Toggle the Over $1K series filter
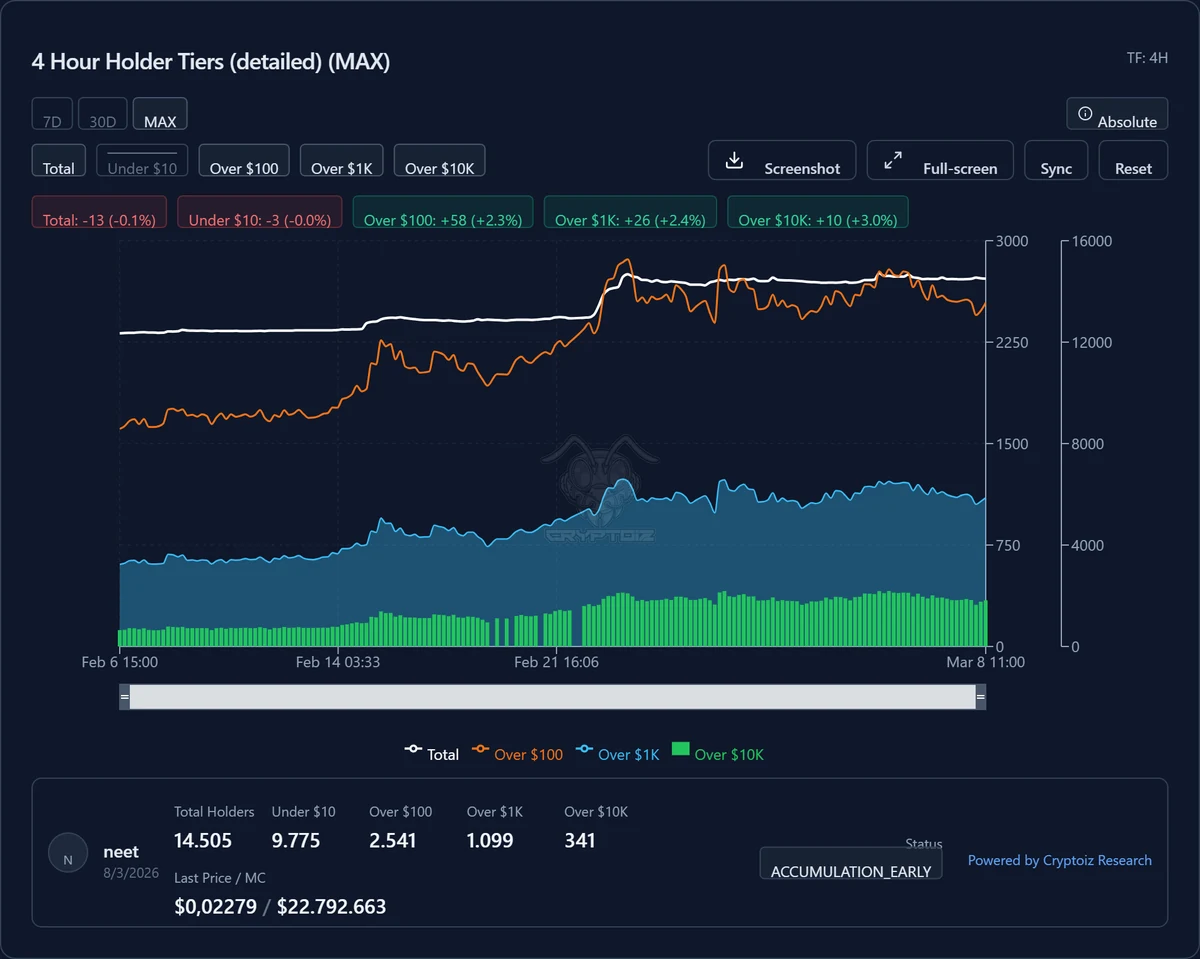 click(342, 160)
